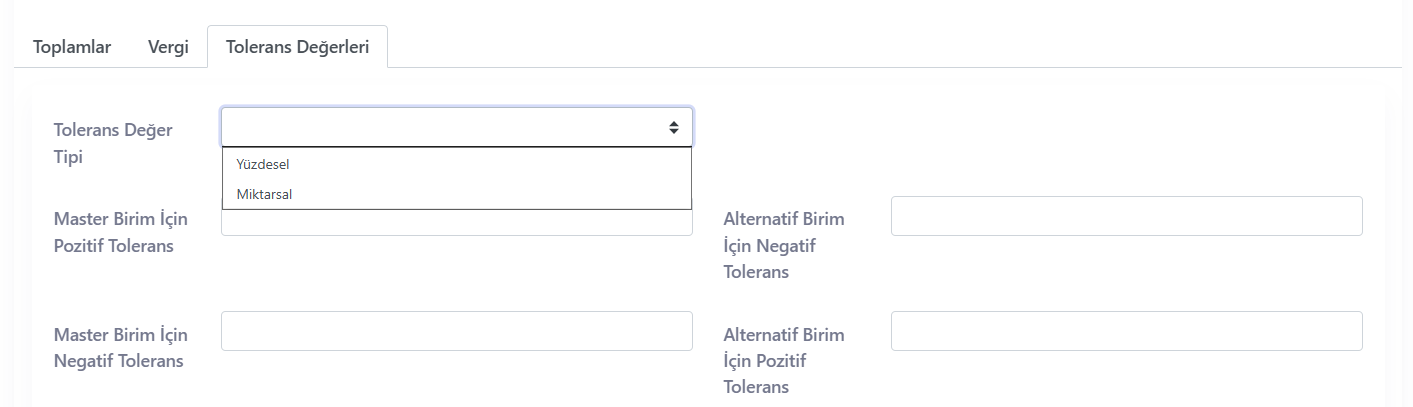Open the Vergi tab
This screenshot has height=407, width=1413.
click(168, 47)
